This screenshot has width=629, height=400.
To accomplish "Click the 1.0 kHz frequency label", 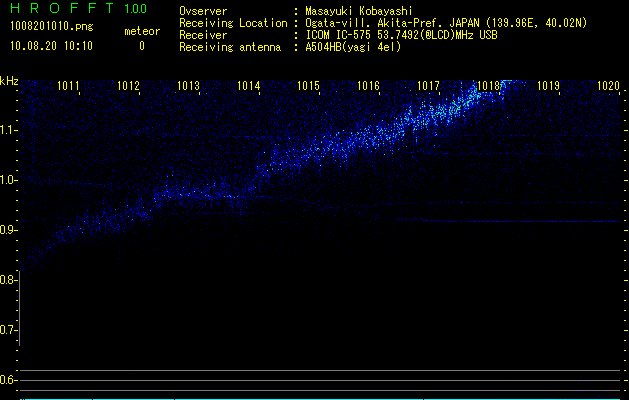I will point(8,180).
